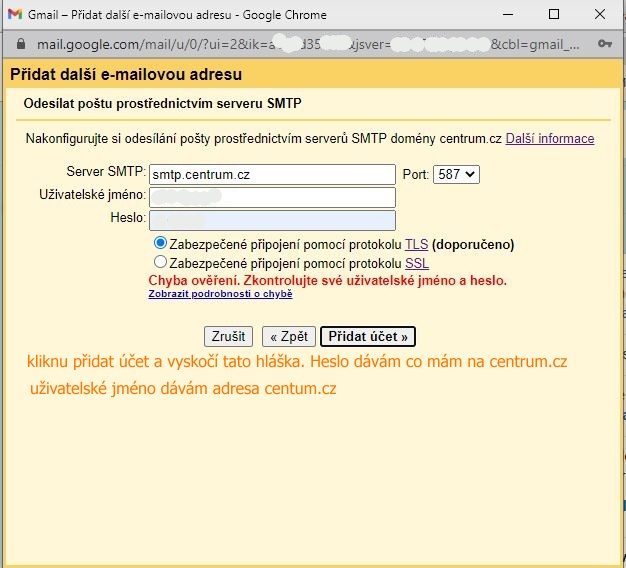
Task: Click the Gmail icon in title bar
Action: (x=15, y=15)
